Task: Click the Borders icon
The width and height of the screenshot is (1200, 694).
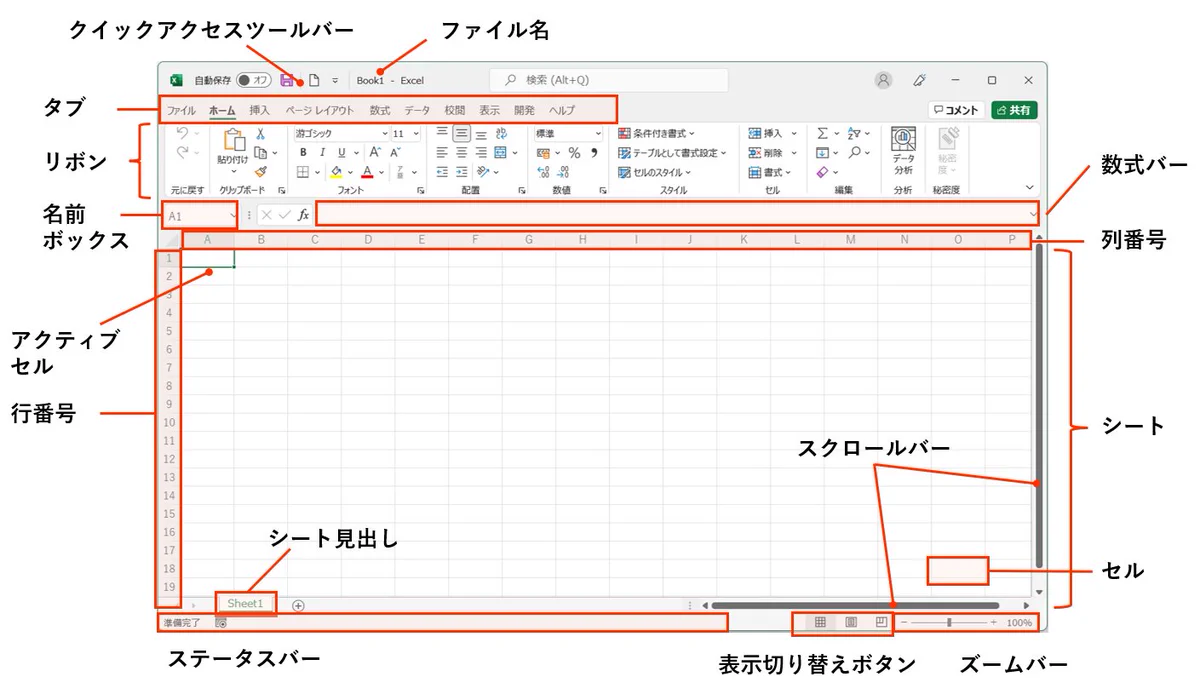Action: [x=302, y=172]
